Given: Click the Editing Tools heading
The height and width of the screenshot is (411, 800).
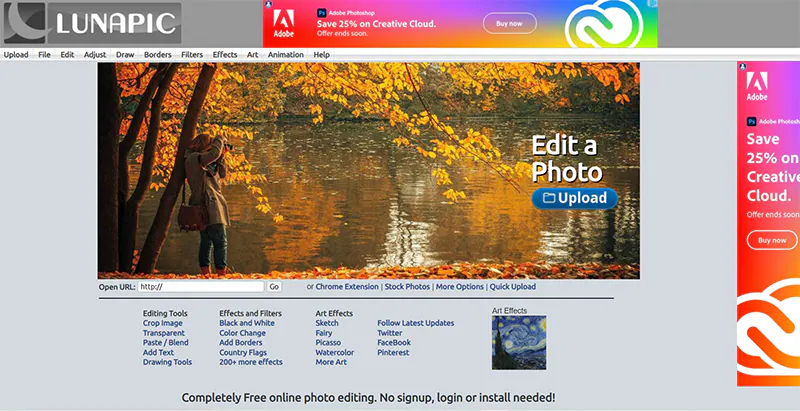Looking at the screenshot, I should tap(165, 314).
